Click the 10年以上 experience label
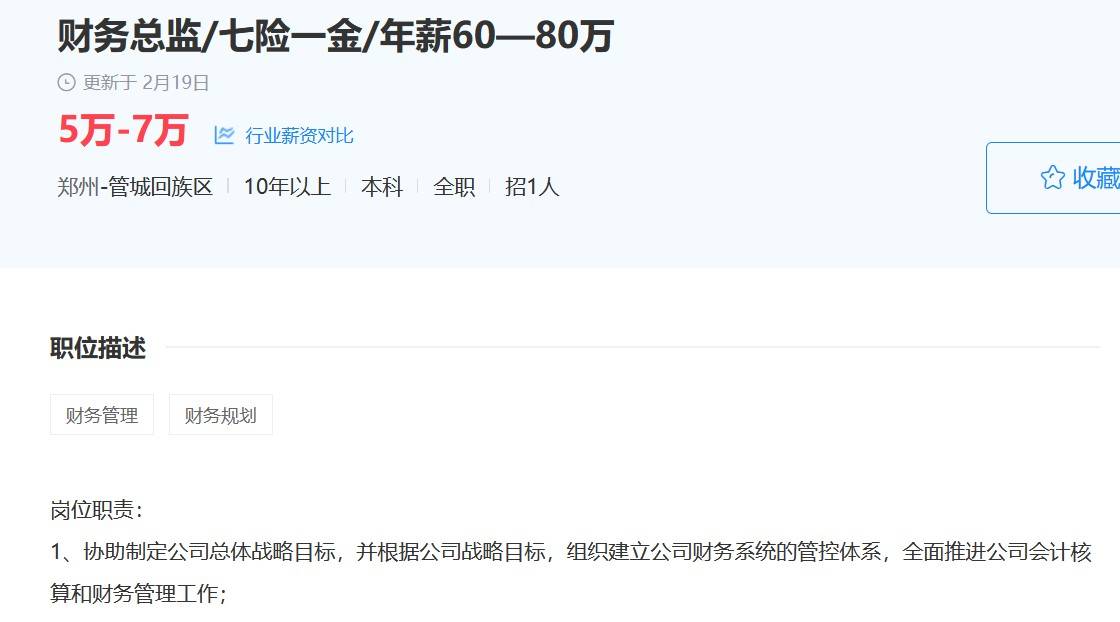 [287, 187]
